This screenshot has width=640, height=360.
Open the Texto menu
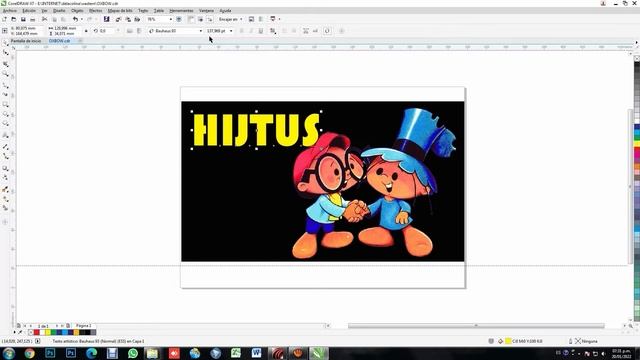click(x=143, y=11)
